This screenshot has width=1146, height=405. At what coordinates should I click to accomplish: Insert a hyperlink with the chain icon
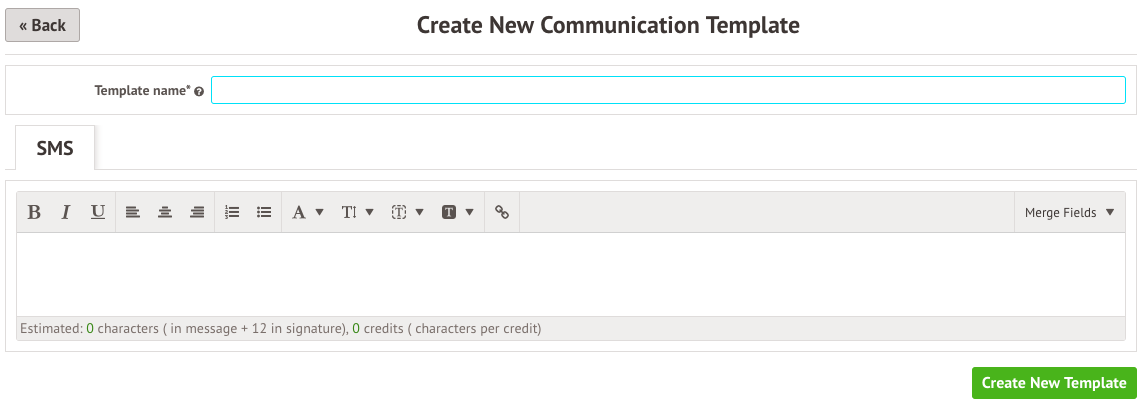click(x=502, y=213)
